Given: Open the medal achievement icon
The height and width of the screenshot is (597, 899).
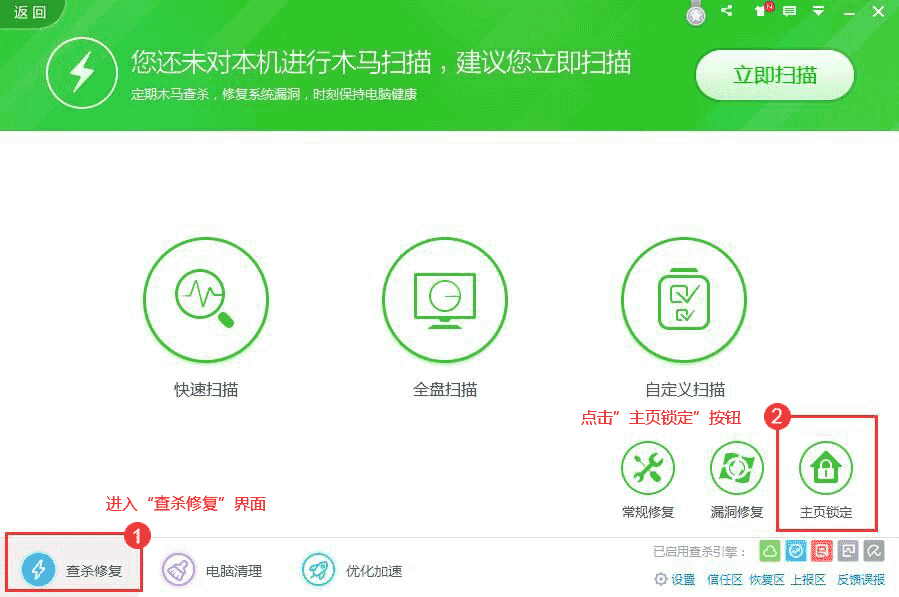Looking at the screenshot, I should 696,13.
